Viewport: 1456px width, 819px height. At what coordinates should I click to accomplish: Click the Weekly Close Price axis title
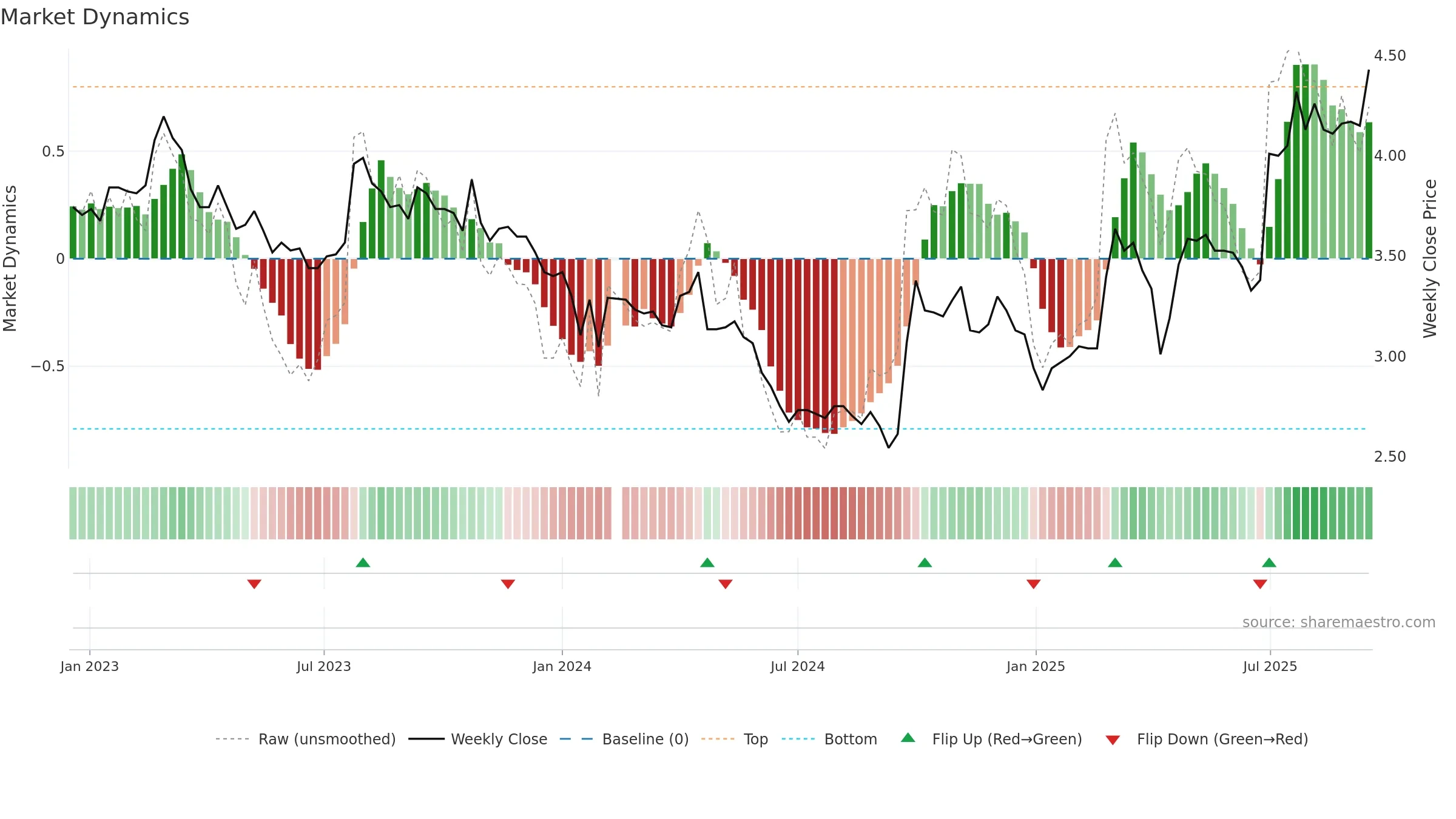click(x=1430, y=258)
